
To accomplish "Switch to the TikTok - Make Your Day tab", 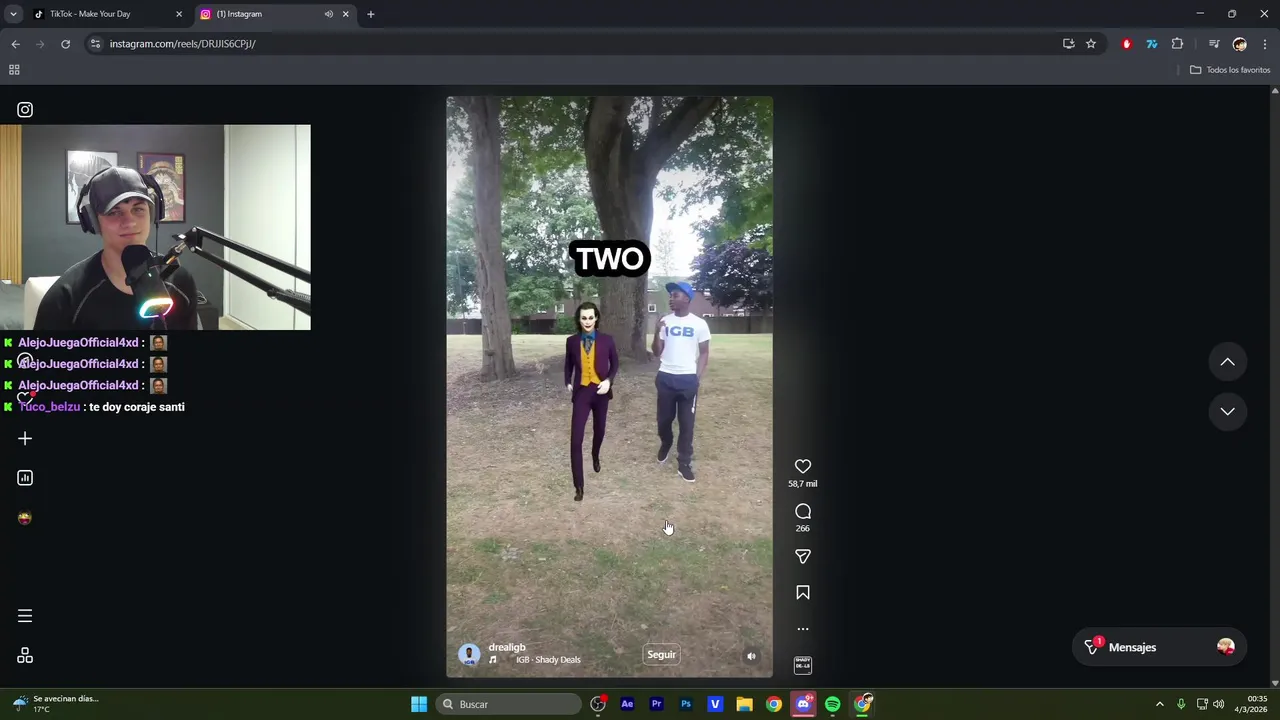I will pos(107,14).
